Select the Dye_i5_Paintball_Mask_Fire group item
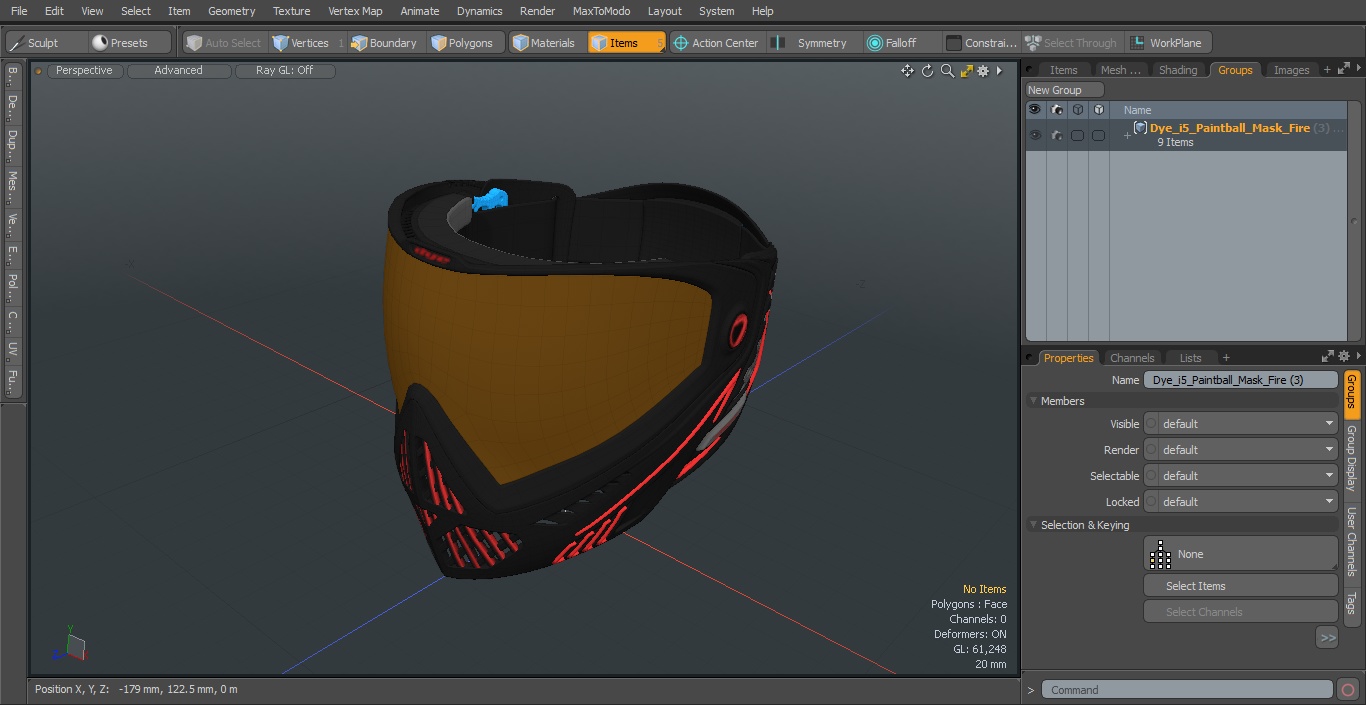This screenshot has width=1366, height=705. (1230, 128)
